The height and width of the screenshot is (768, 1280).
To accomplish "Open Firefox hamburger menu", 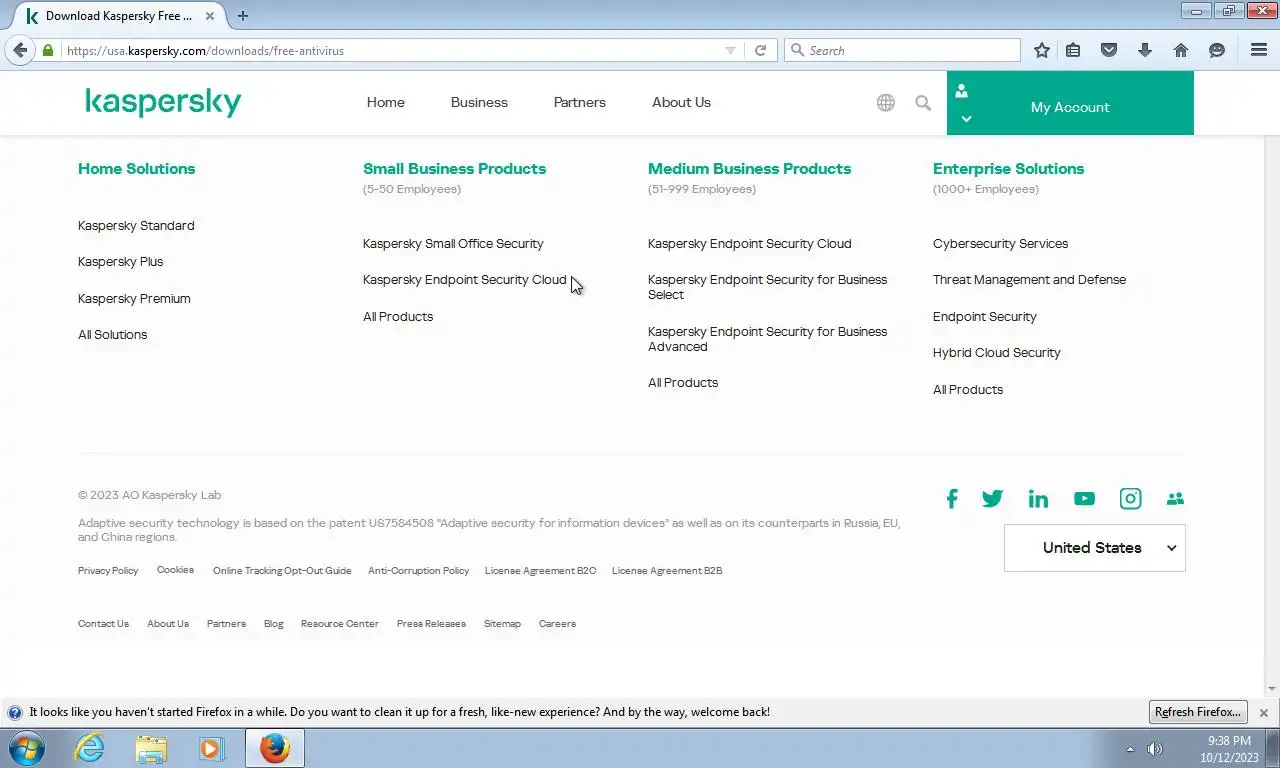I will [1259, 50].
